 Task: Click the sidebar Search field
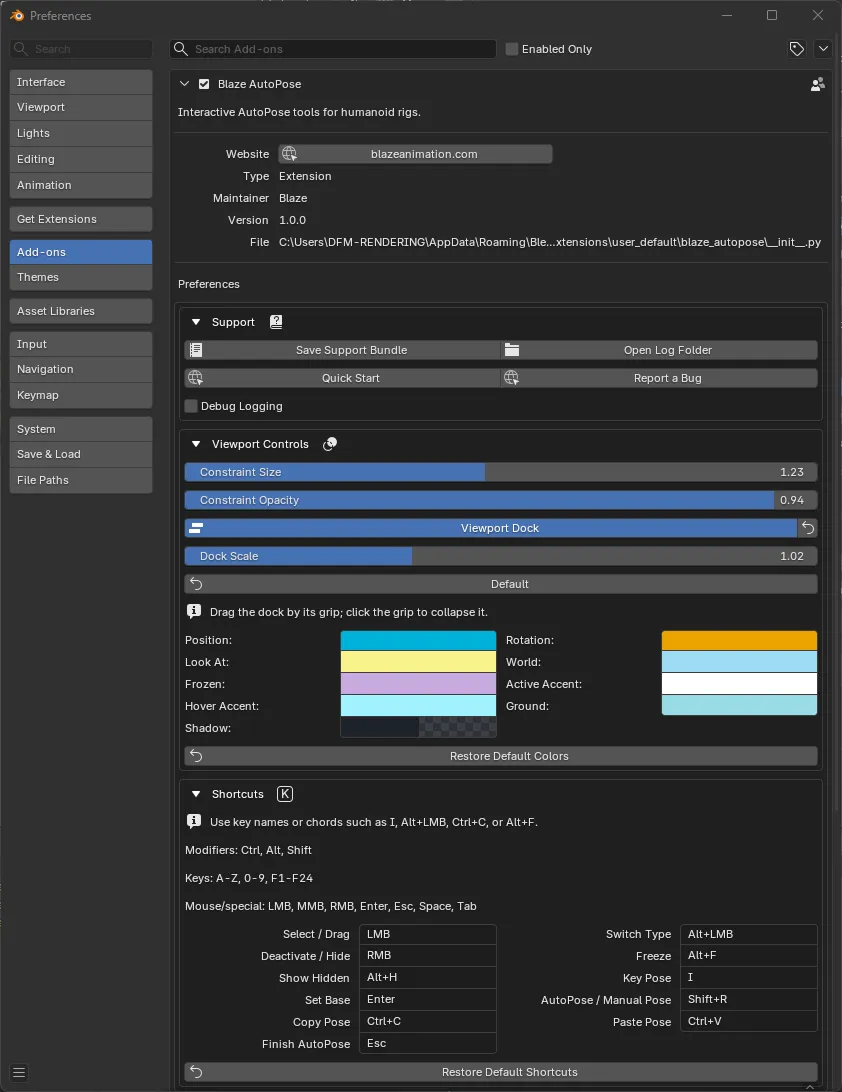tap(81, 49)
